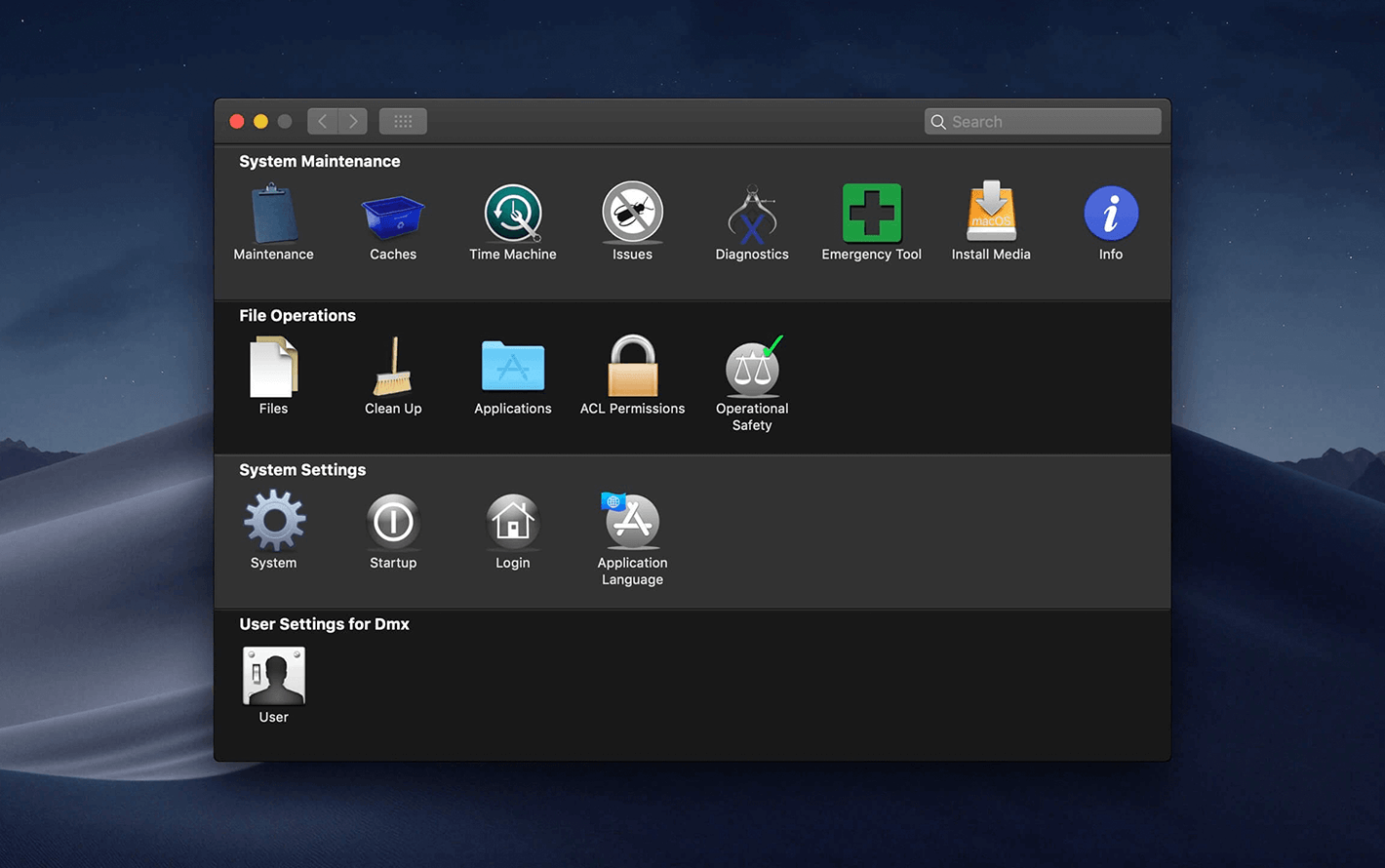The height and width of the screenshot is (868, 1385).
Task: Select Operational Safety scales icon
Action: [752, 369]
